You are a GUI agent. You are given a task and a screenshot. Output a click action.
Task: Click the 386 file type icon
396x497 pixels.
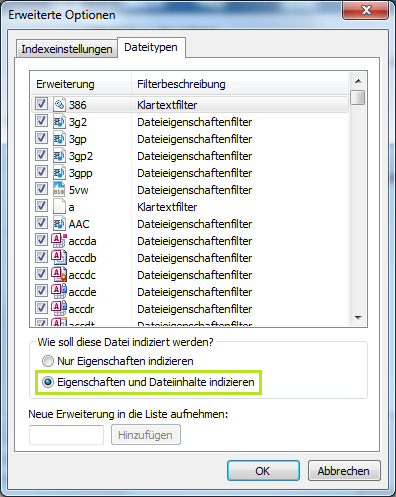(x=59, y=105)
